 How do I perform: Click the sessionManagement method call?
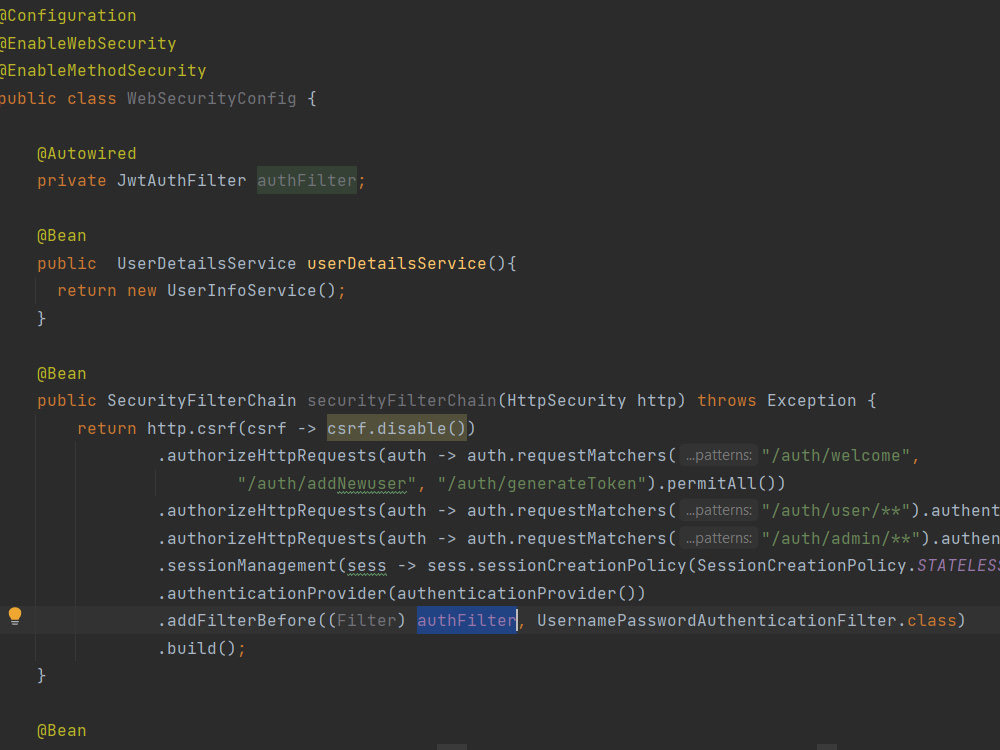coord(252,566)
